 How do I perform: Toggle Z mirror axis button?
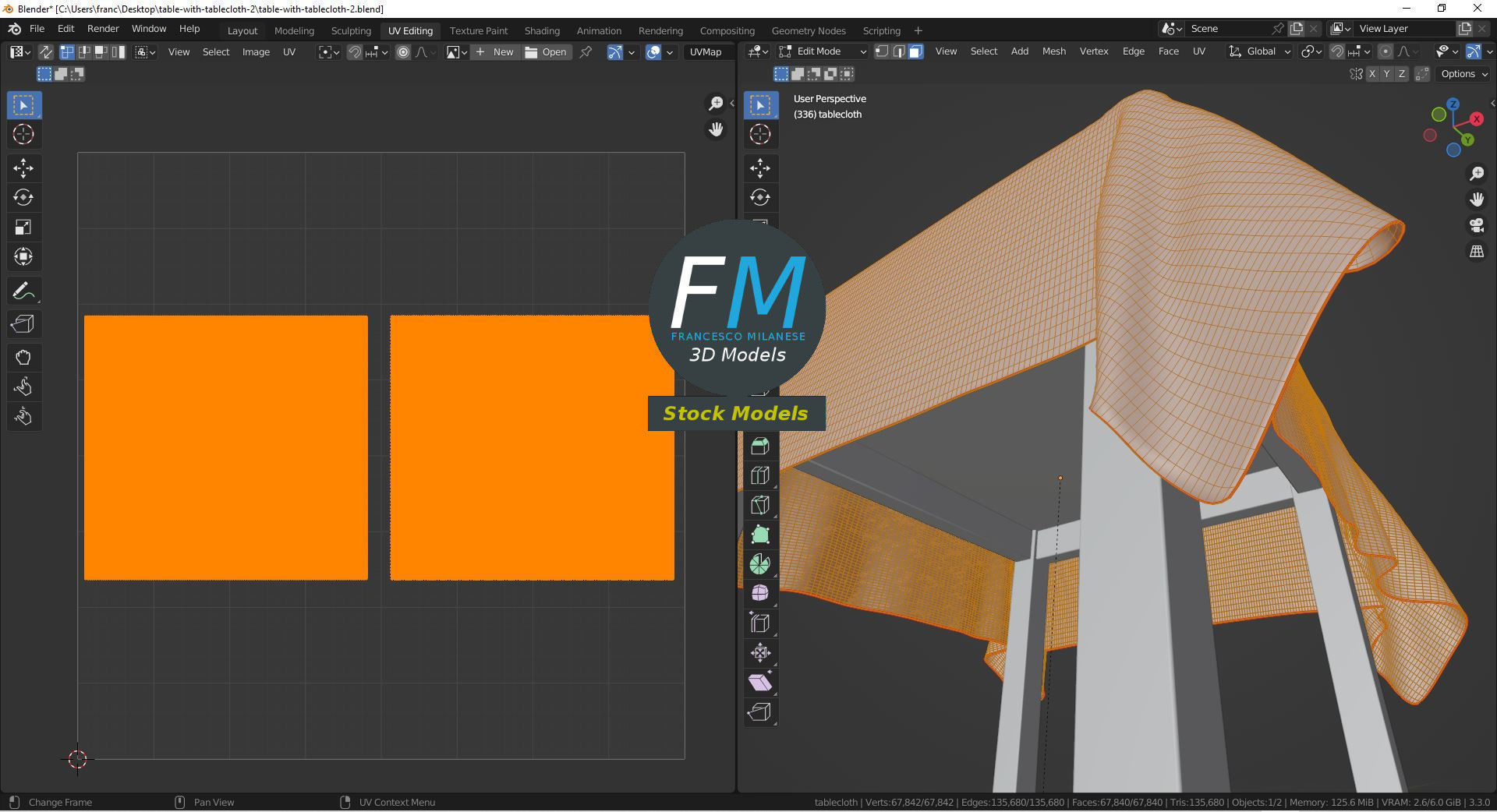coord(1402,74)
